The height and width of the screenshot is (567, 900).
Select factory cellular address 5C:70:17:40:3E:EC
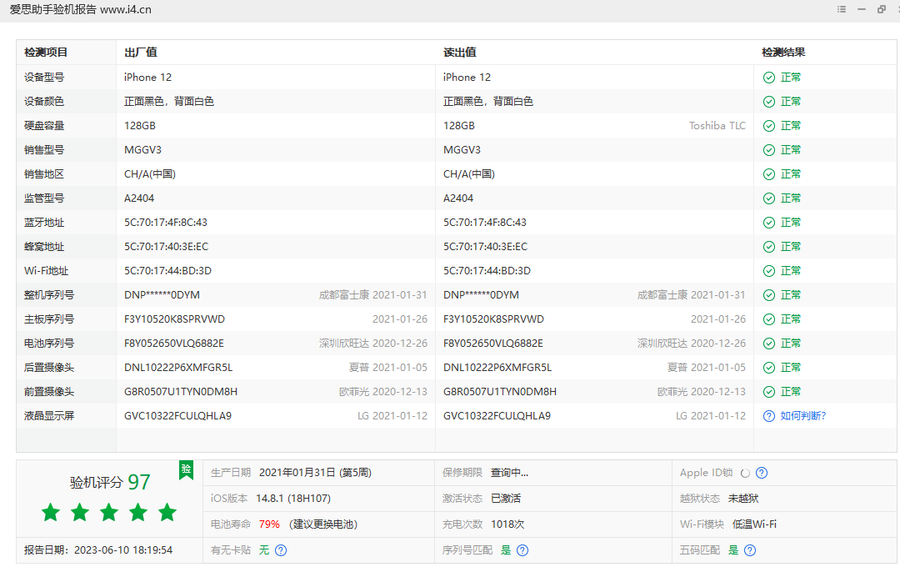166,247
